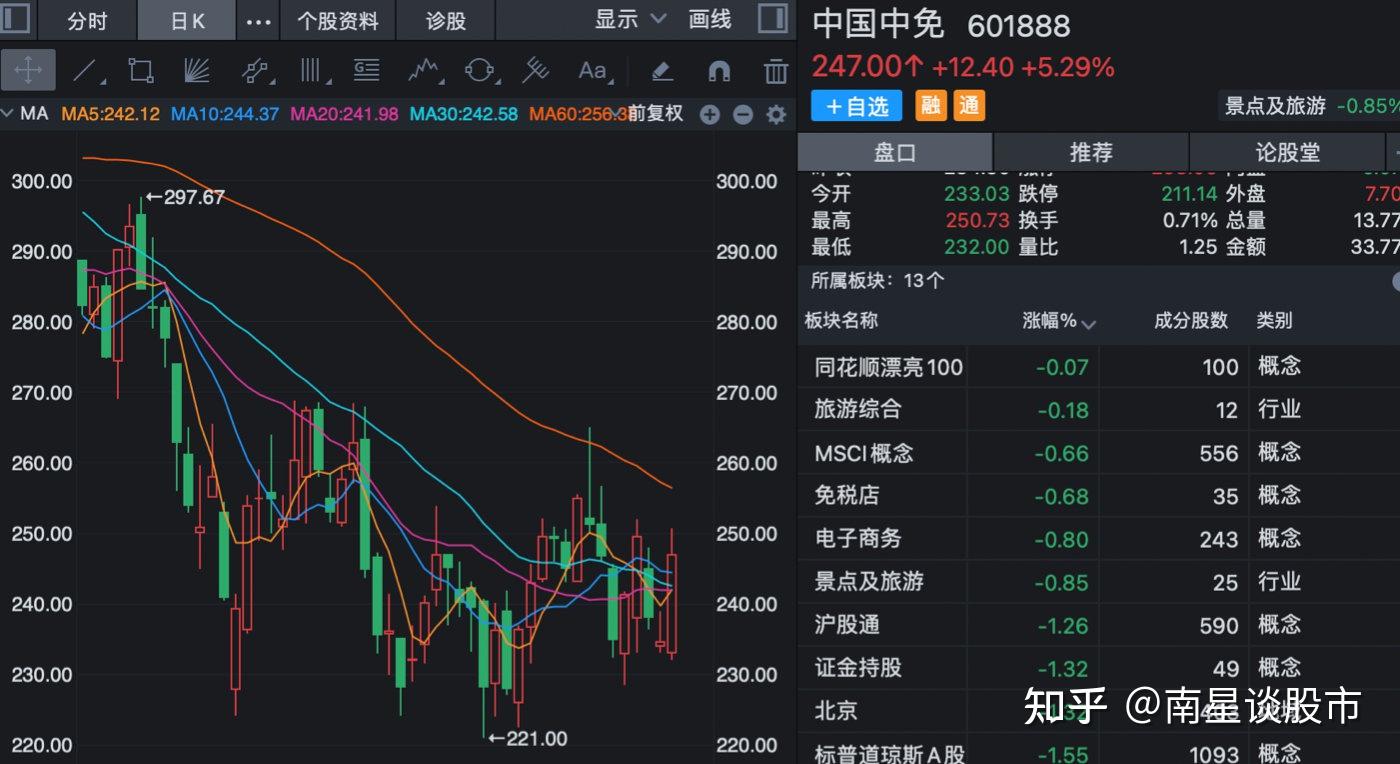Image resolution: width=1400 pixels, height=764 pixels.
Task: Click the 涨幅% sort arrow in sector list
Action: (x=1090, y=322)
